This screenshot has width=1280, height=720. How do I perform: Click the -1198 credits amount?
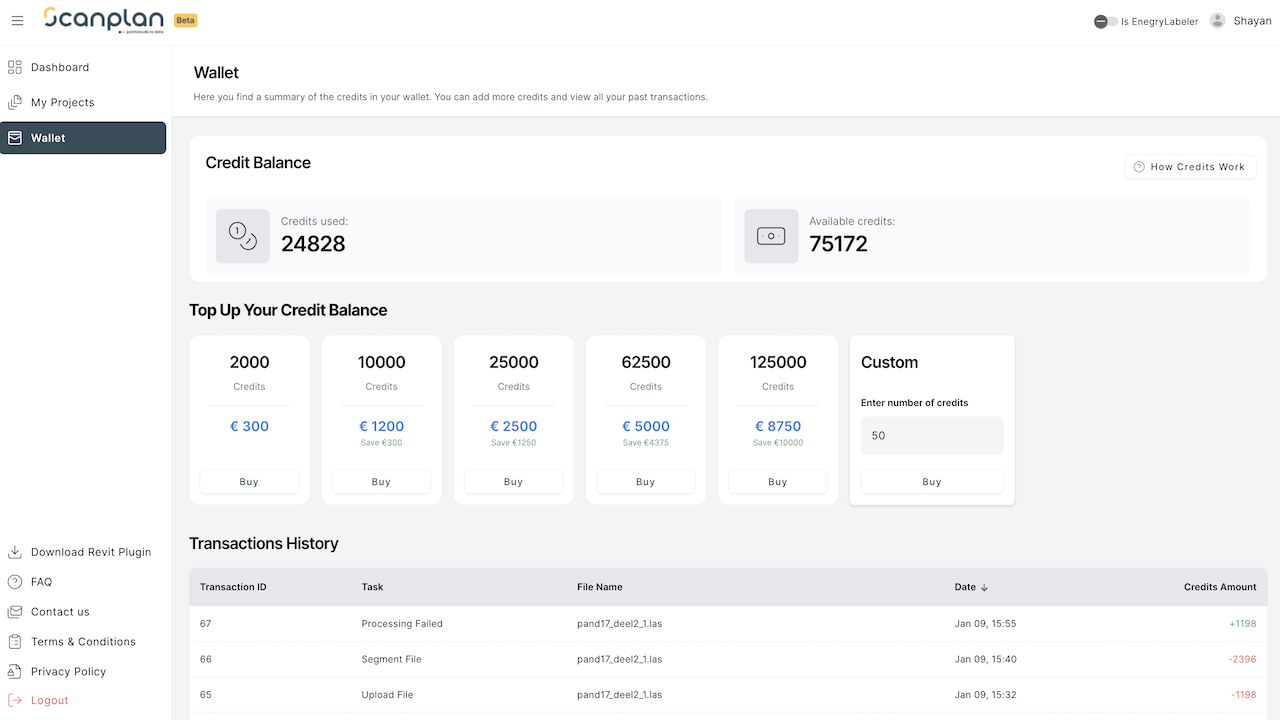point(1244,695)
